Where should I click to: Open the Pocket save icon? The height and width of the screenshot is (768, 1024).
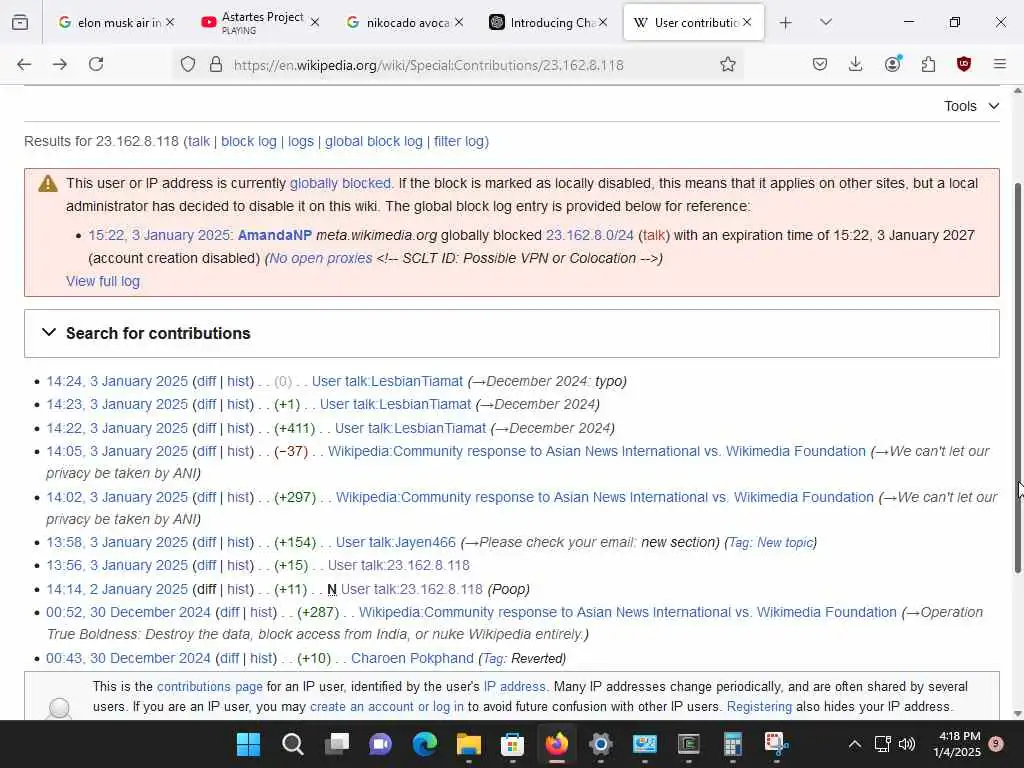coord(820,64)
